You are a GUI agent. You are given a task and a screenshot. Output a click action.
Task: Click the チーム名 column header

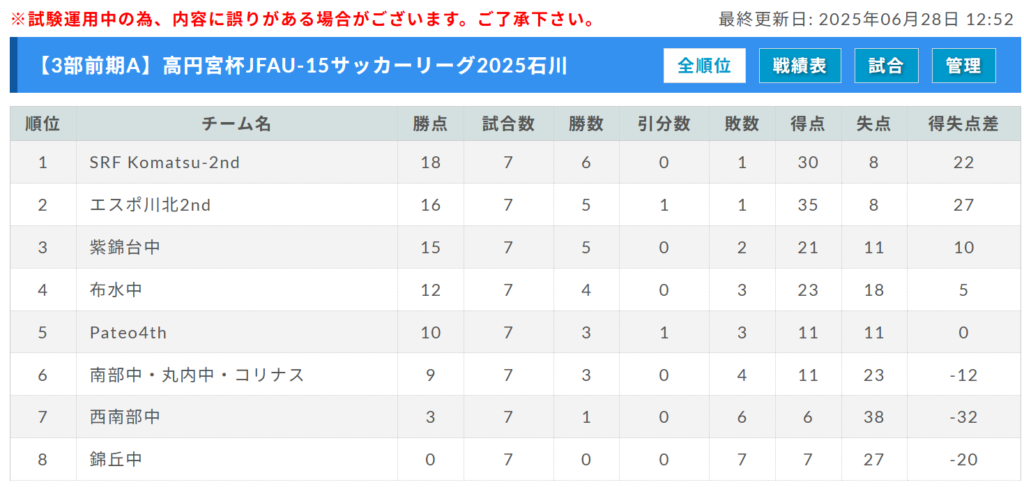click(236, 124)
